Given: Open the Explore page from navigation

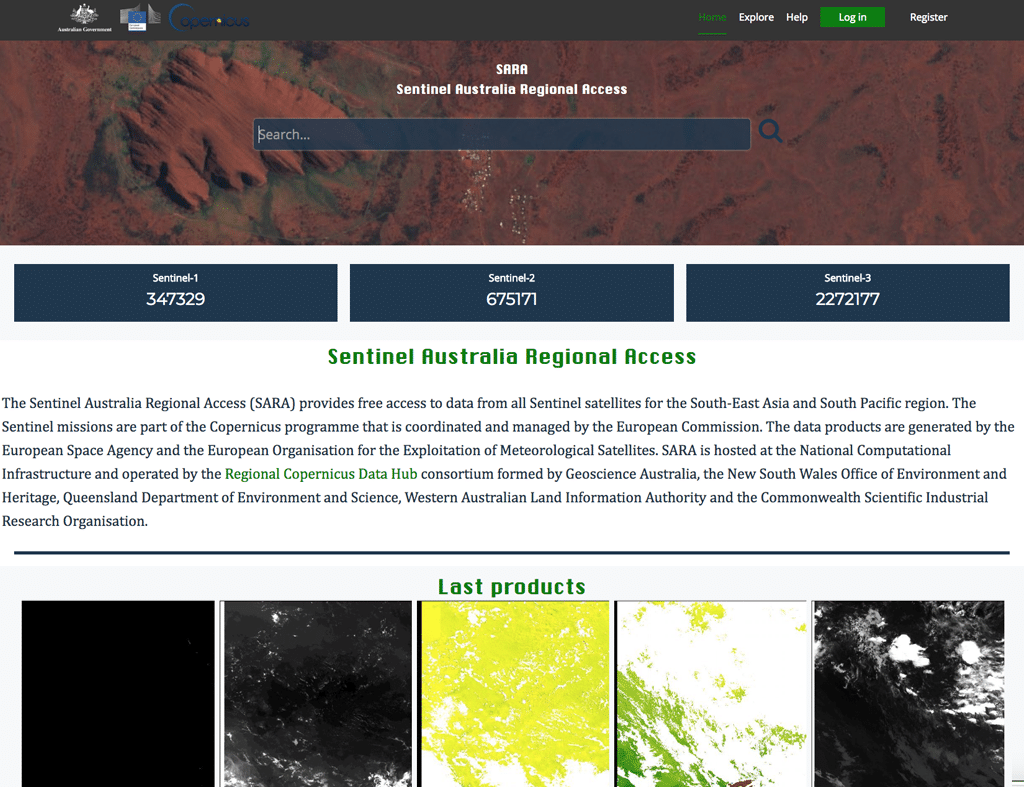Looking at the screenshot, I should (x=756, y=17).
